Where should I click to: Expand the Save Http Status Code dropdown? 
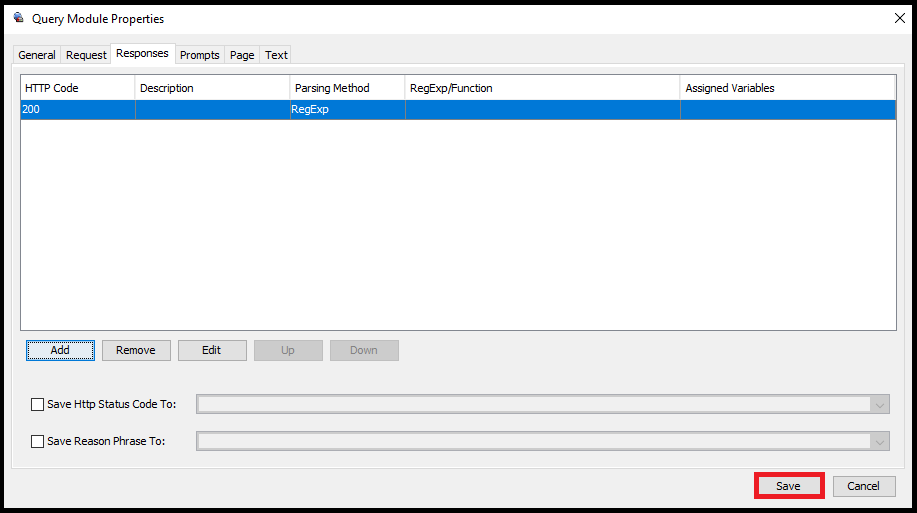[880, 404]
